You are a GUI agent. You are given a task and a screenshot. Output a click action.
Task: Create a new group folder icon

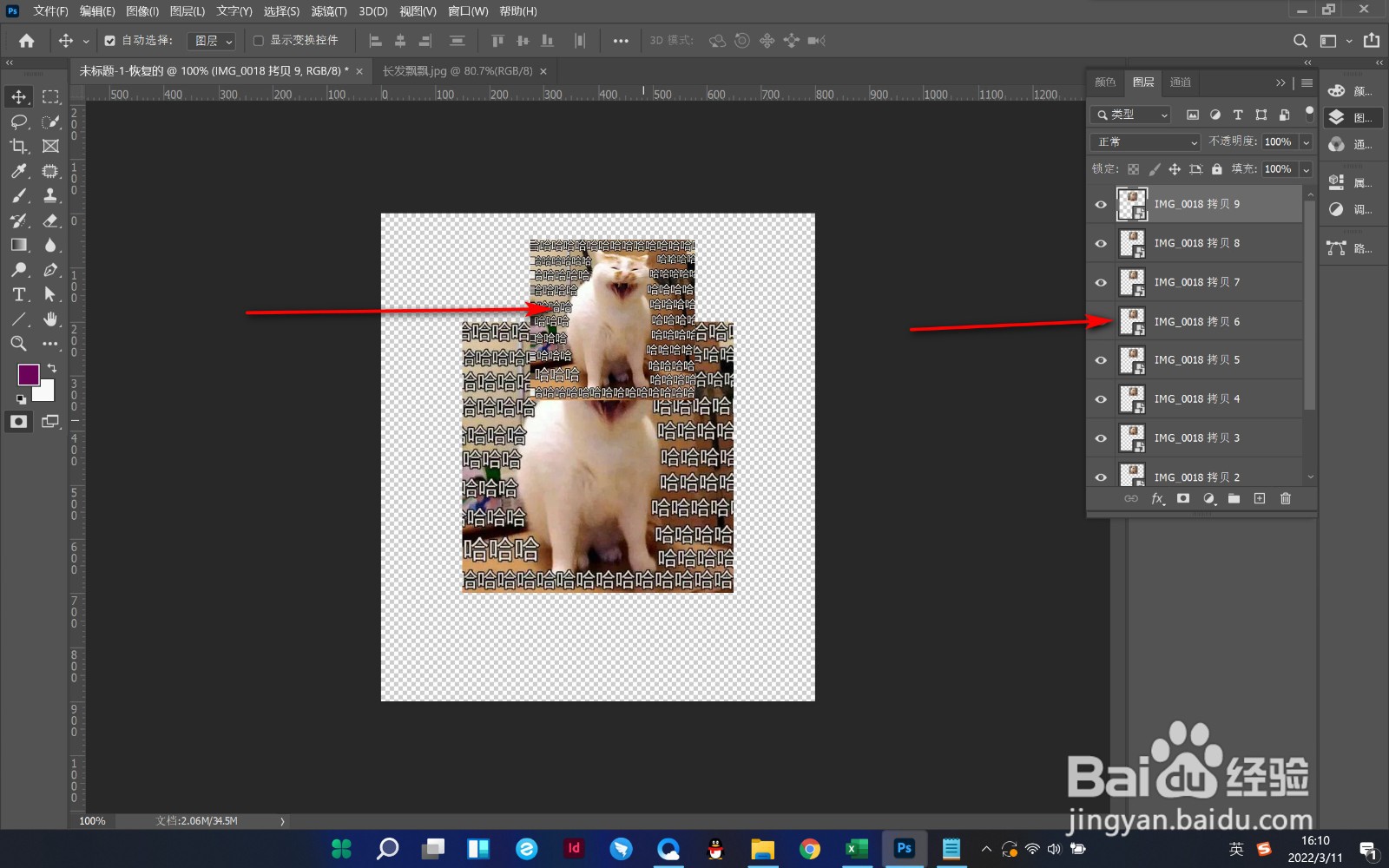(x=1234, y=498)
